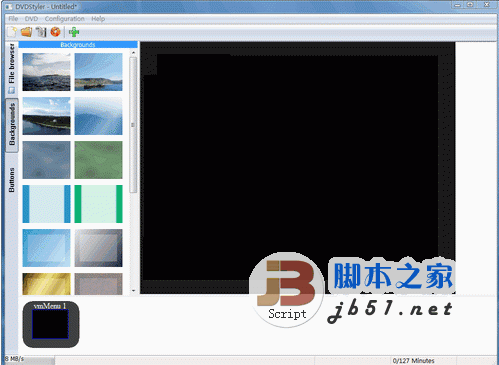Click the 8 MB/s status bar entry

click(x=14, y=359)
